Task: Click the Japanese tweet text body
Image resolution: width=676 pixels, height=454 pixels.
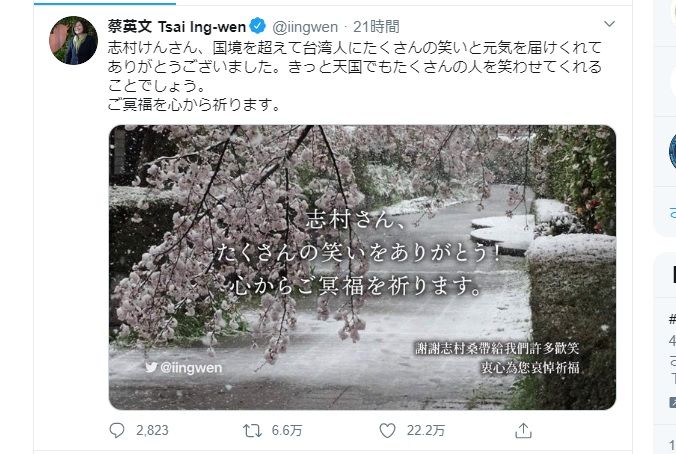Action: coord(354,76)
